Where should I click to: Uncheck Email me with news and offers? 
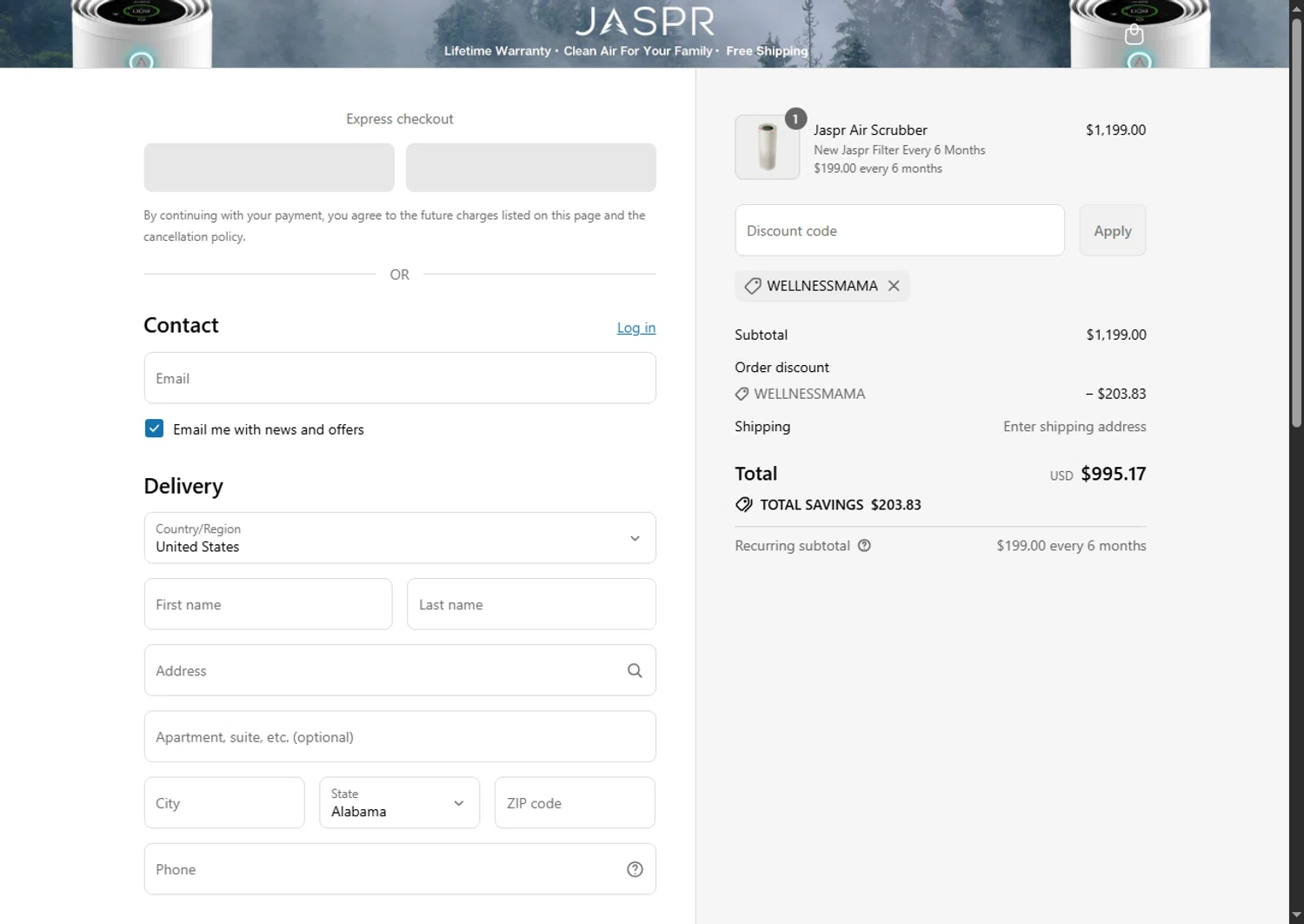click(154, 429)
